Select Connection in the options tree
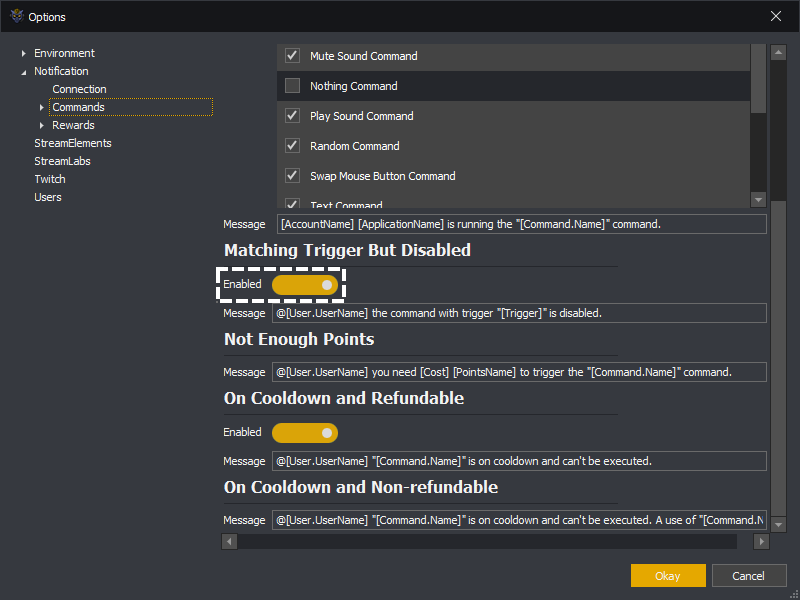 click(79, 89)
